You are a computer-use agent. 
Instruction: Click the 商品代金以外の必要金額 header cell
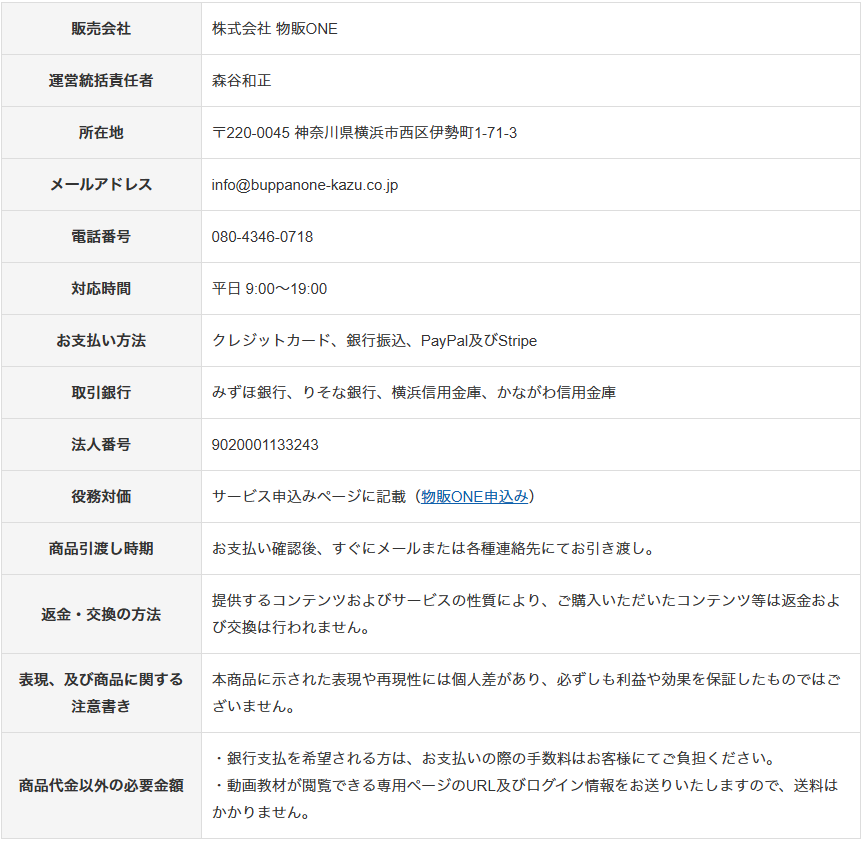point(101,785)
